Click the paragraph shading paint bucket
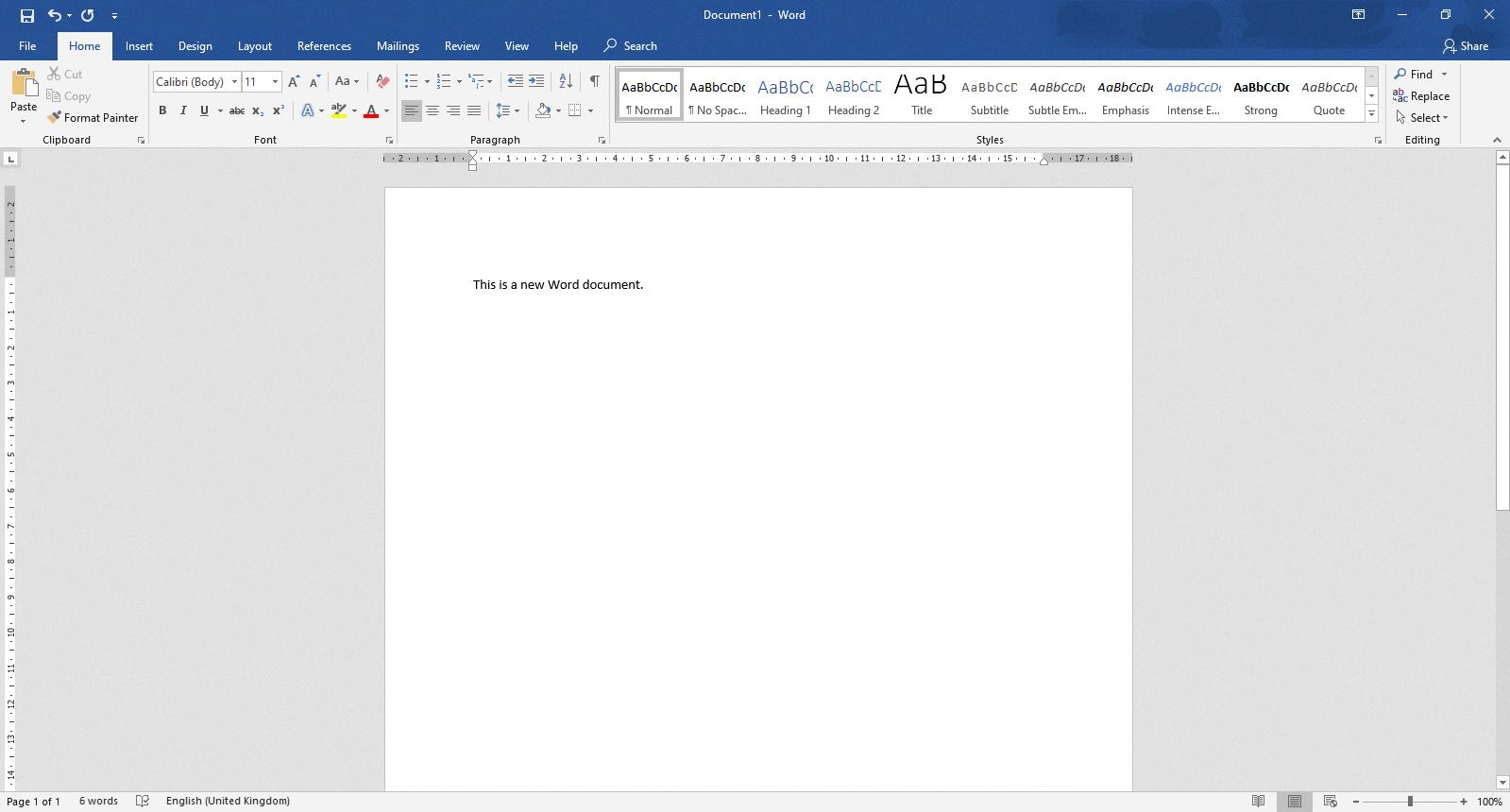This screenshot has height=812, width=1510. point(543,110)
